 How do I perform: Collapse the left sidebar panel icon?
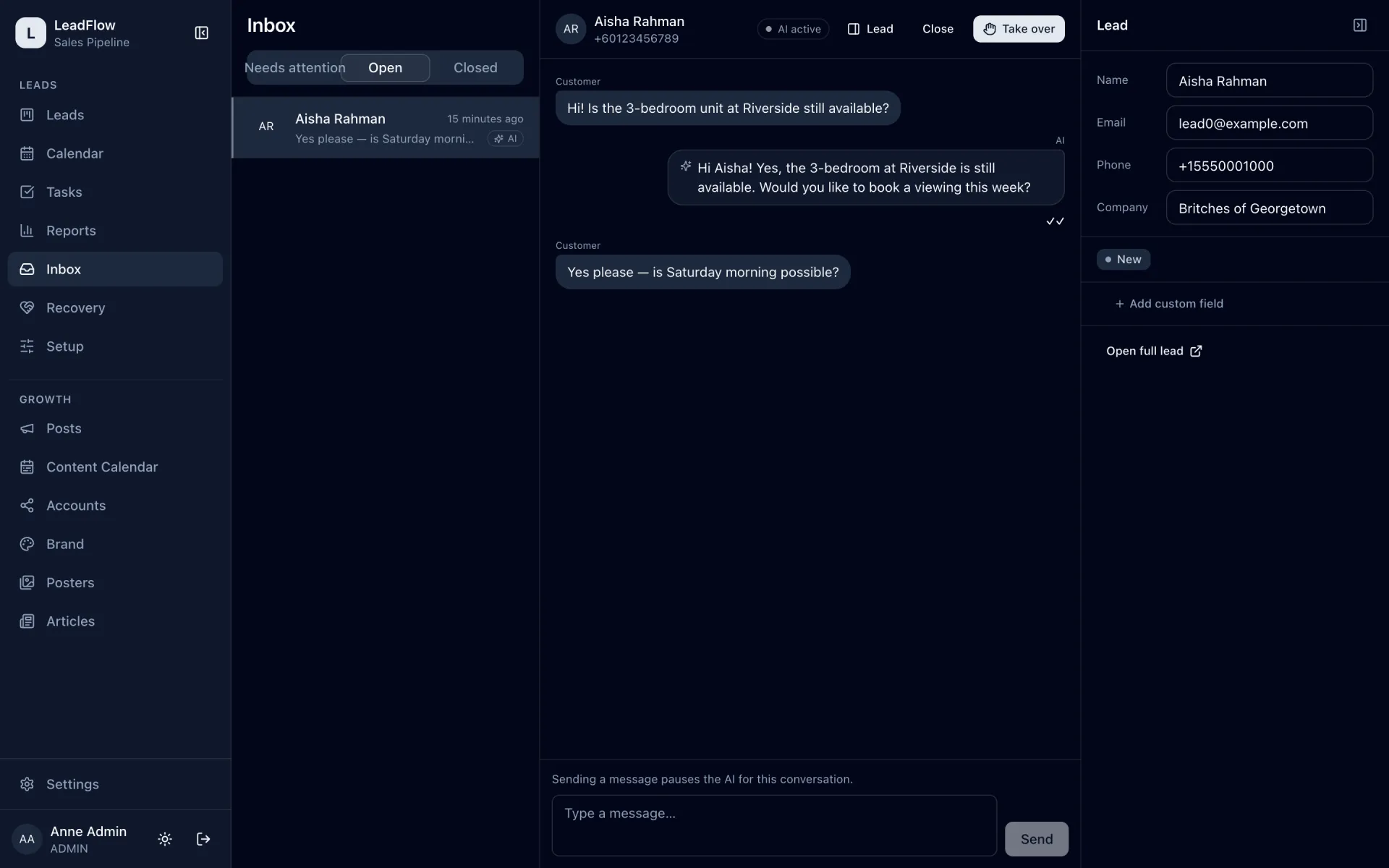(202, 33)
